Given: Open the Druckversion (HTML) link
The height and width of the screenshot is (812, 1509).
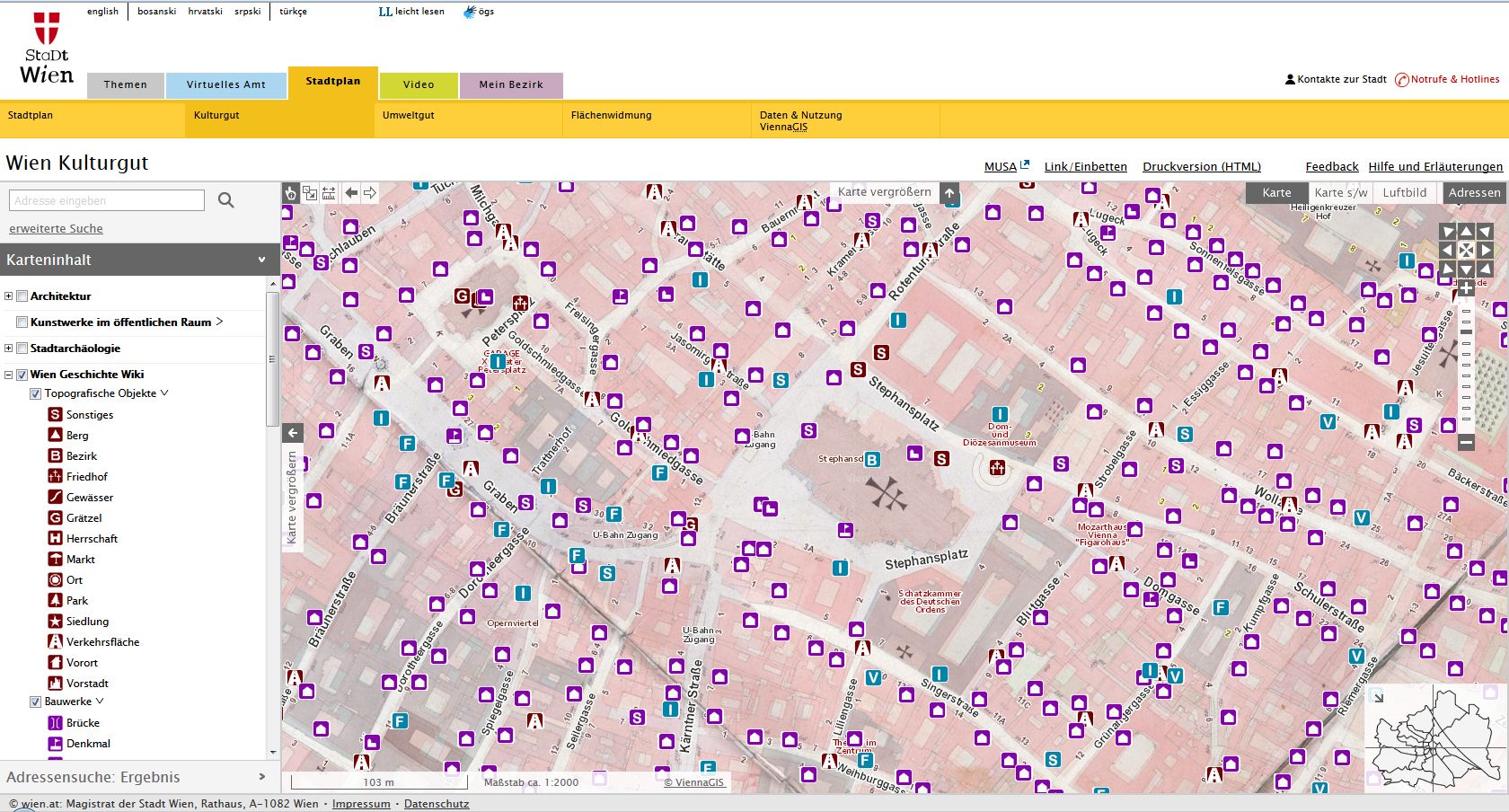Looking at the screenshot, I should (1202, 166).
